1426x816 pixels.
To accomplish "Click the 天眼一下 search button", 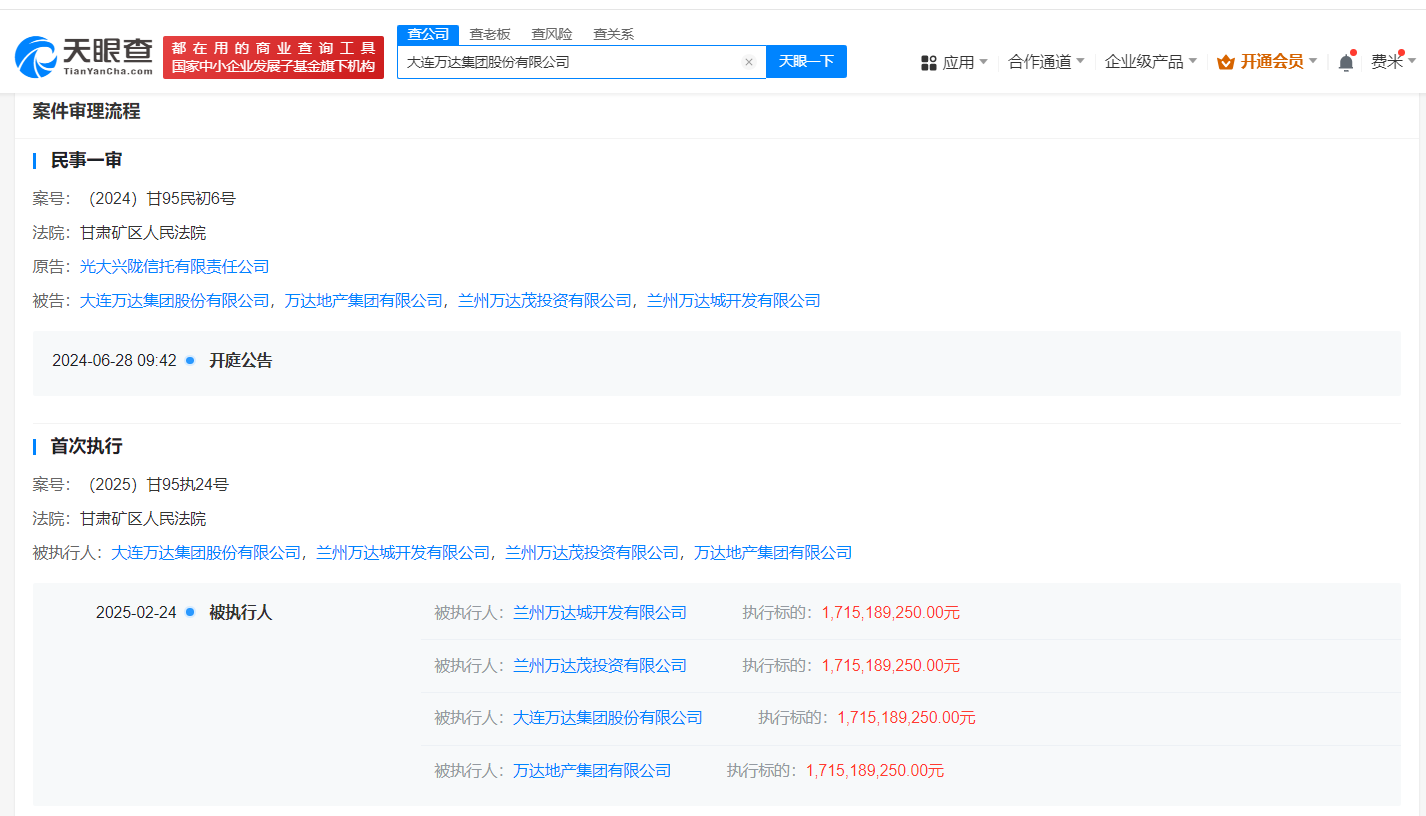I will [806, 62].
